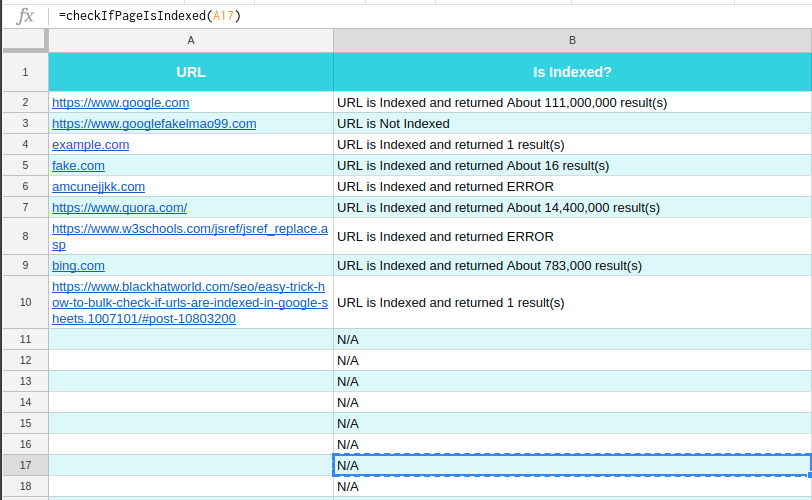812x500 pixels.
Task: Select the 'Is Indexed?' header cell
Action: click(x=572, y=72)
